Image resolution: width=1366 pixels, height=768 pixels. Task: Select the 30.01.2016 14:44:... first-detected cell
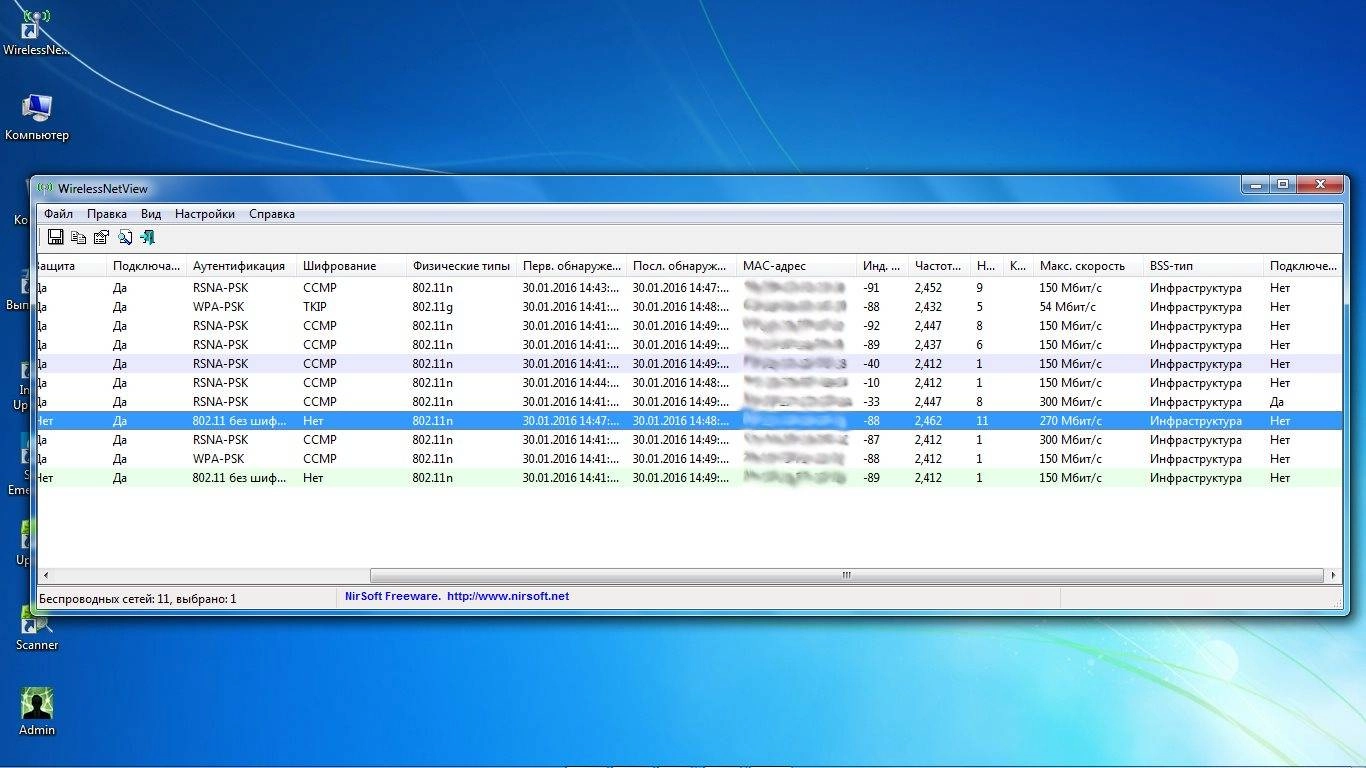571,383
